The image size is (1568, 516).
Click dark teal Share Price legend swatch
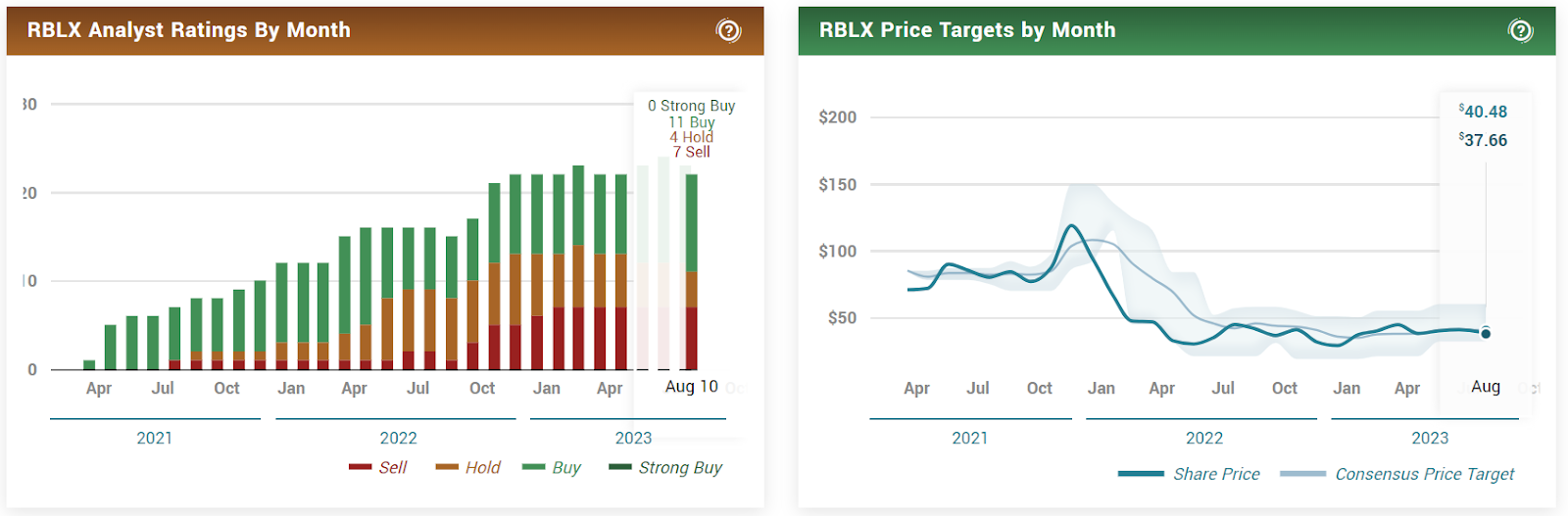pos(1141,474)
